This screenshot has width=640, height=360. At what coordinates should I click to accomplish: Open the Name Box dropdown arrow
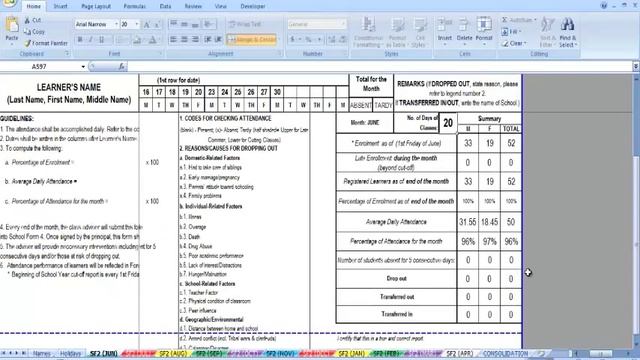83,67
